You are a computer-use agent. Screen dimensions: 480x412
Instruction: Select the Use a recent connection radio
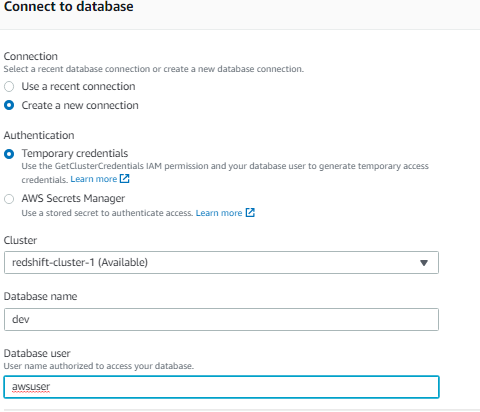[x=9, y=87]
